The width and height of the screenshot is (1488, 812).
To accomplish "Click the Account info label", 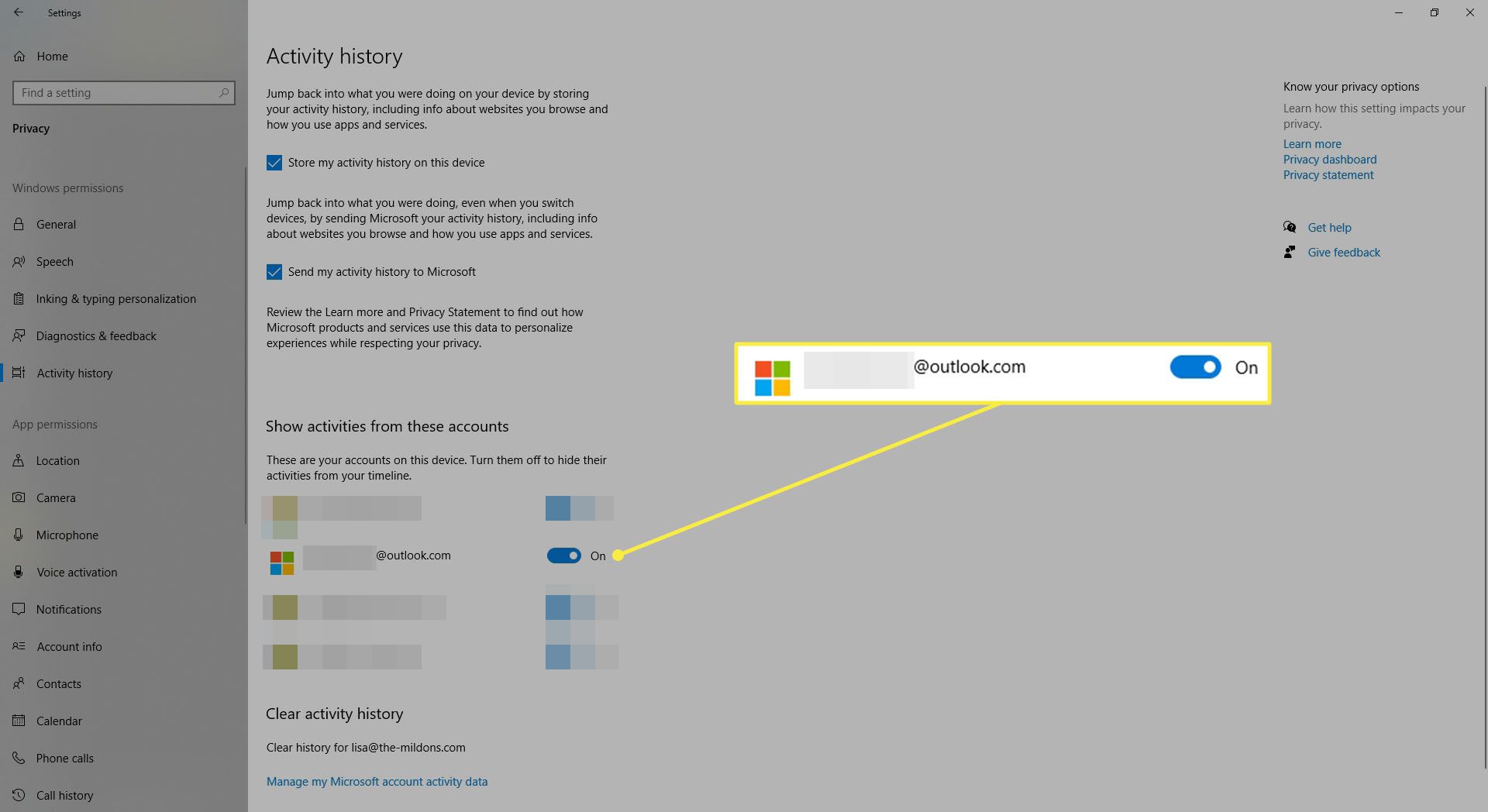I will [69, 647].
